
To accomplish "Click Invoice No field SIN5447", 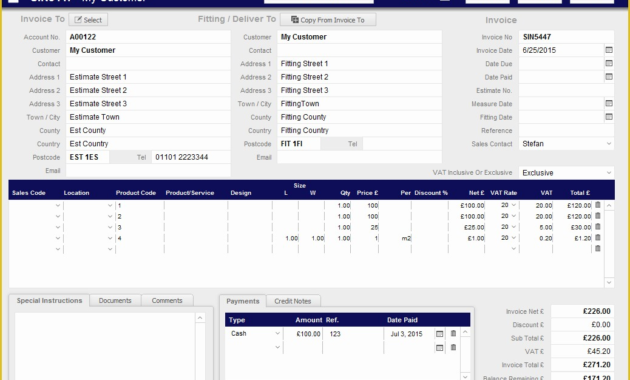I will 566,37.
